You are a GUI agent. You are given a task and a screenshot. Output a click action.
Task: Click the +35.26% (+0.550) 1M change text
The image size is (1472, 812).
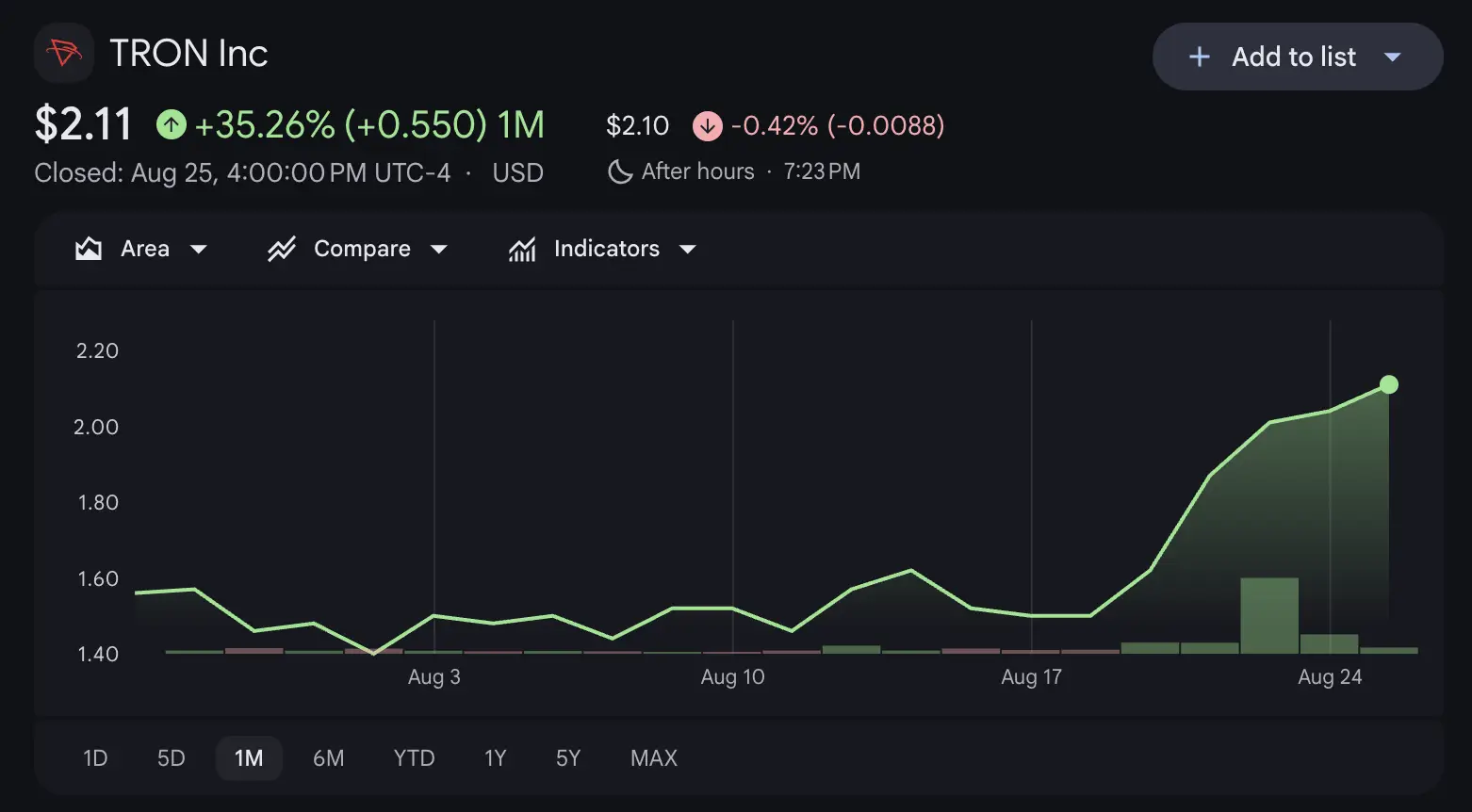[x=369, y=124]
